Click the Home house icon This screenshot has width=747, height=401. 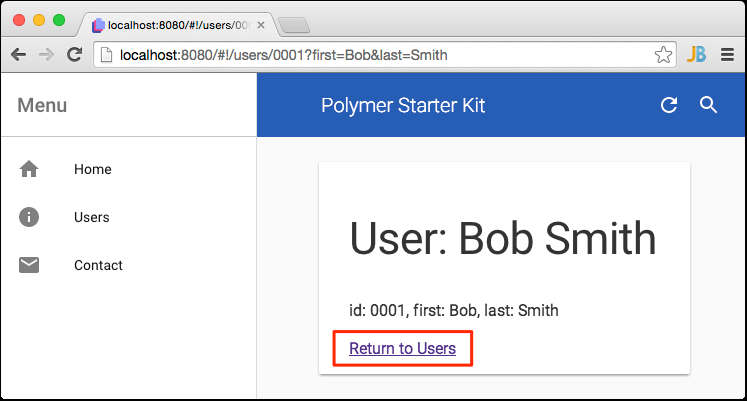(x=29, y=169)
